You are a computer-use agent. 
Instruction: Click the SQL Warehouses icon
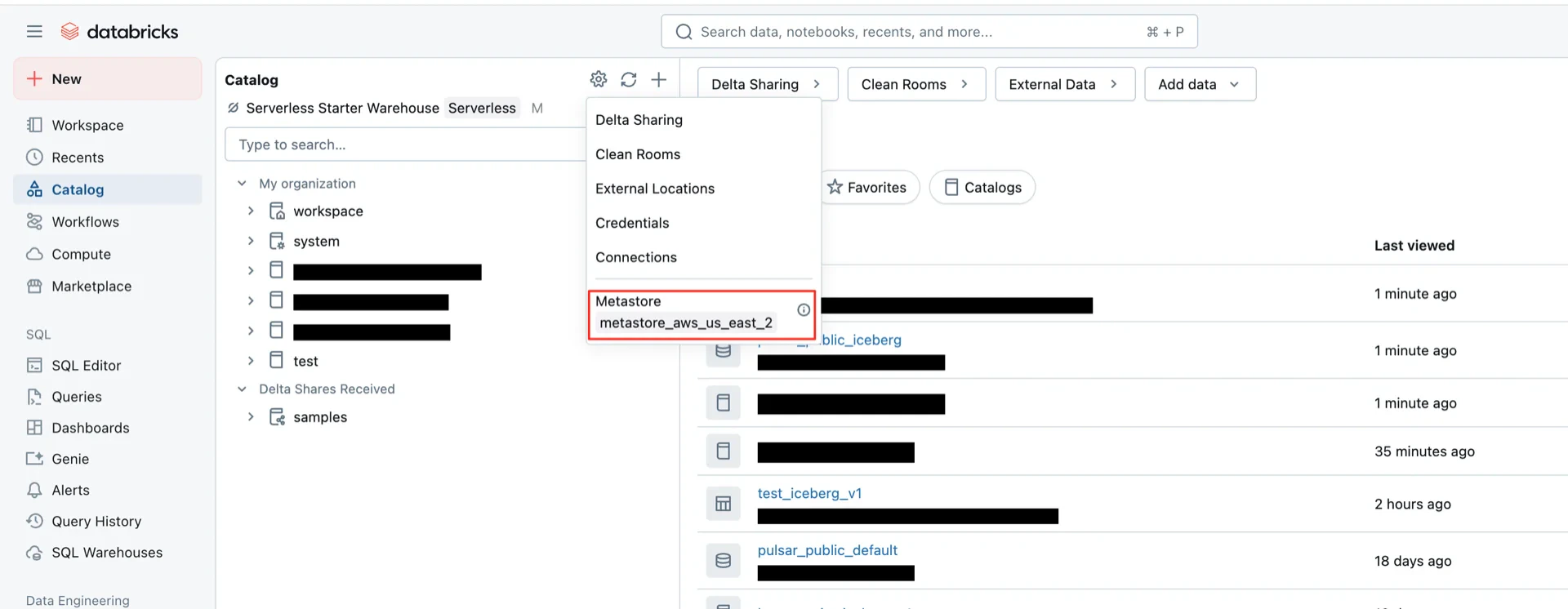tap(34, 553)
